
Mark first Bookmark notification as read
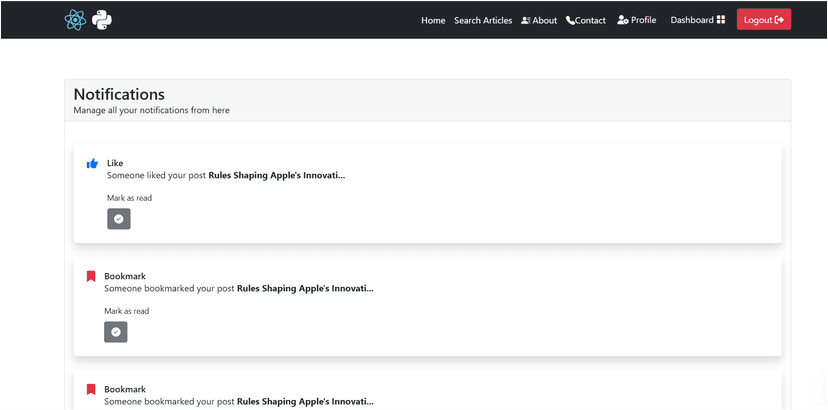[115, 332]
